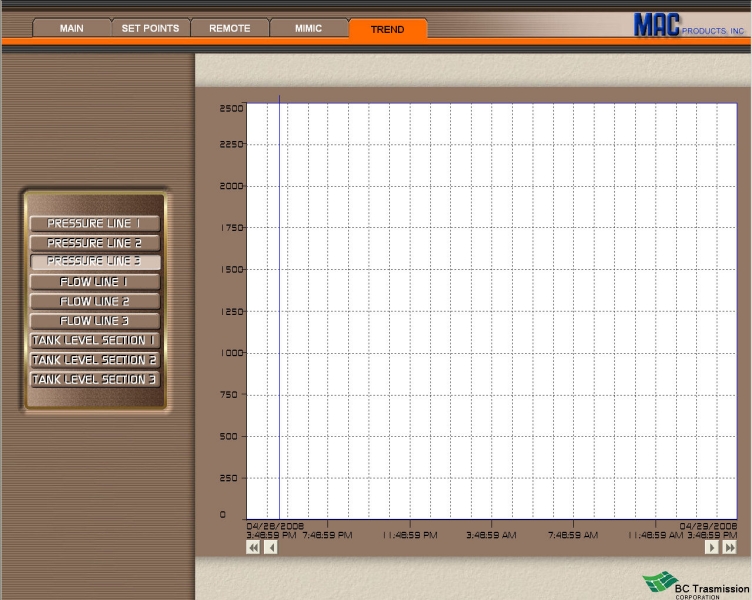
Task: Click the 04/29/2008 end date label
Action: pyautogui.click(x=708, y=526)
